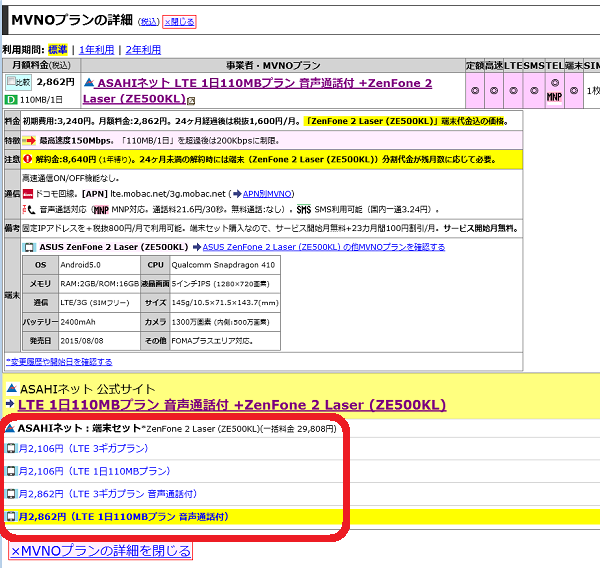Click device icon beside 月2,106円 LTE 1日110MBプラン
The height and width of the screenshot is (568, 600).
tap(11, 471)
